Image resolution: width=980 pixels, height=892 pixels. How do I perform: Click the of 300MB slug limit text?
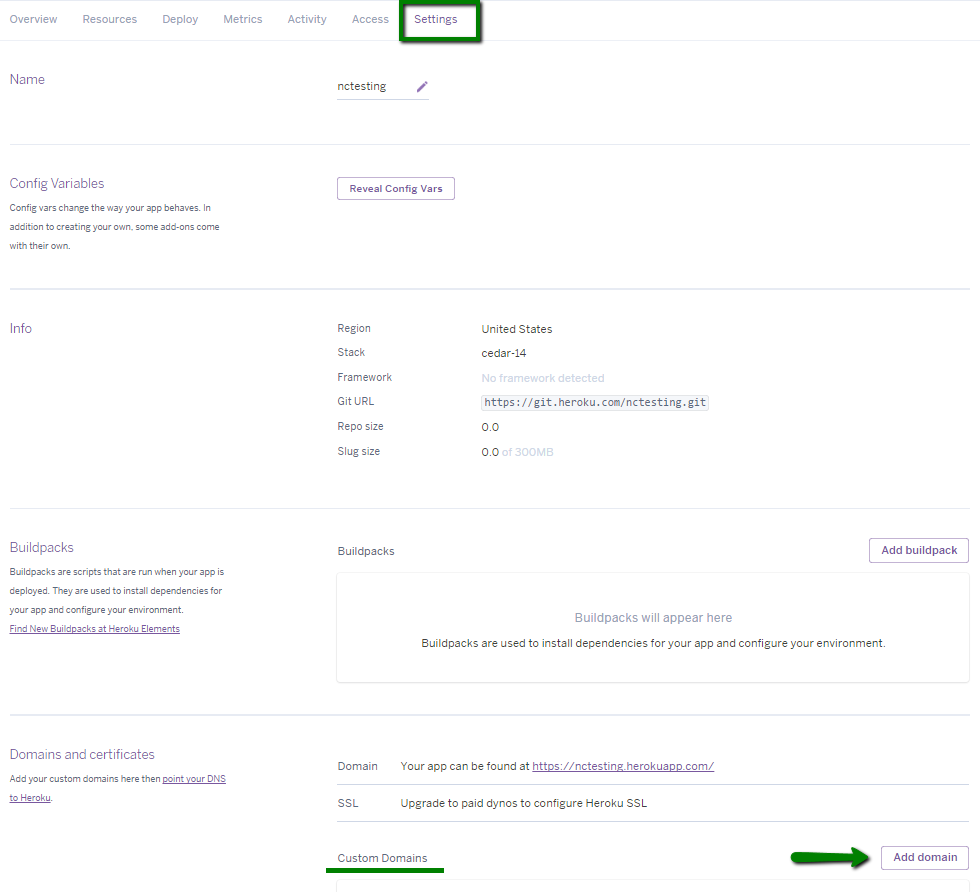(528, 452)
